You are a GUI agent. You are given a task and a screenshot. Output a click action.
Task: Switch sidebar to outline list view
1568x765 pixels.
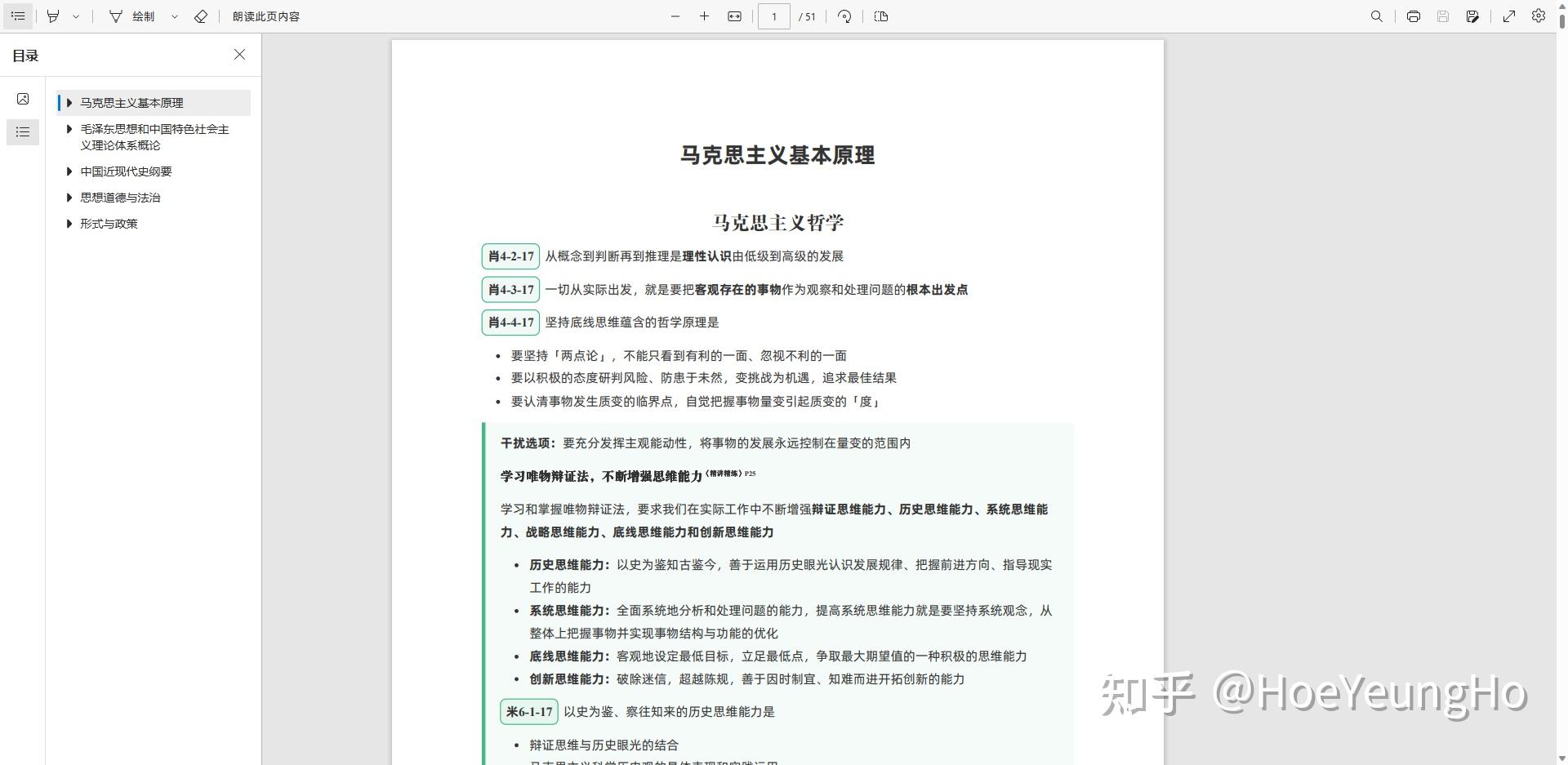pyautogui.click(x=23, y=131)
